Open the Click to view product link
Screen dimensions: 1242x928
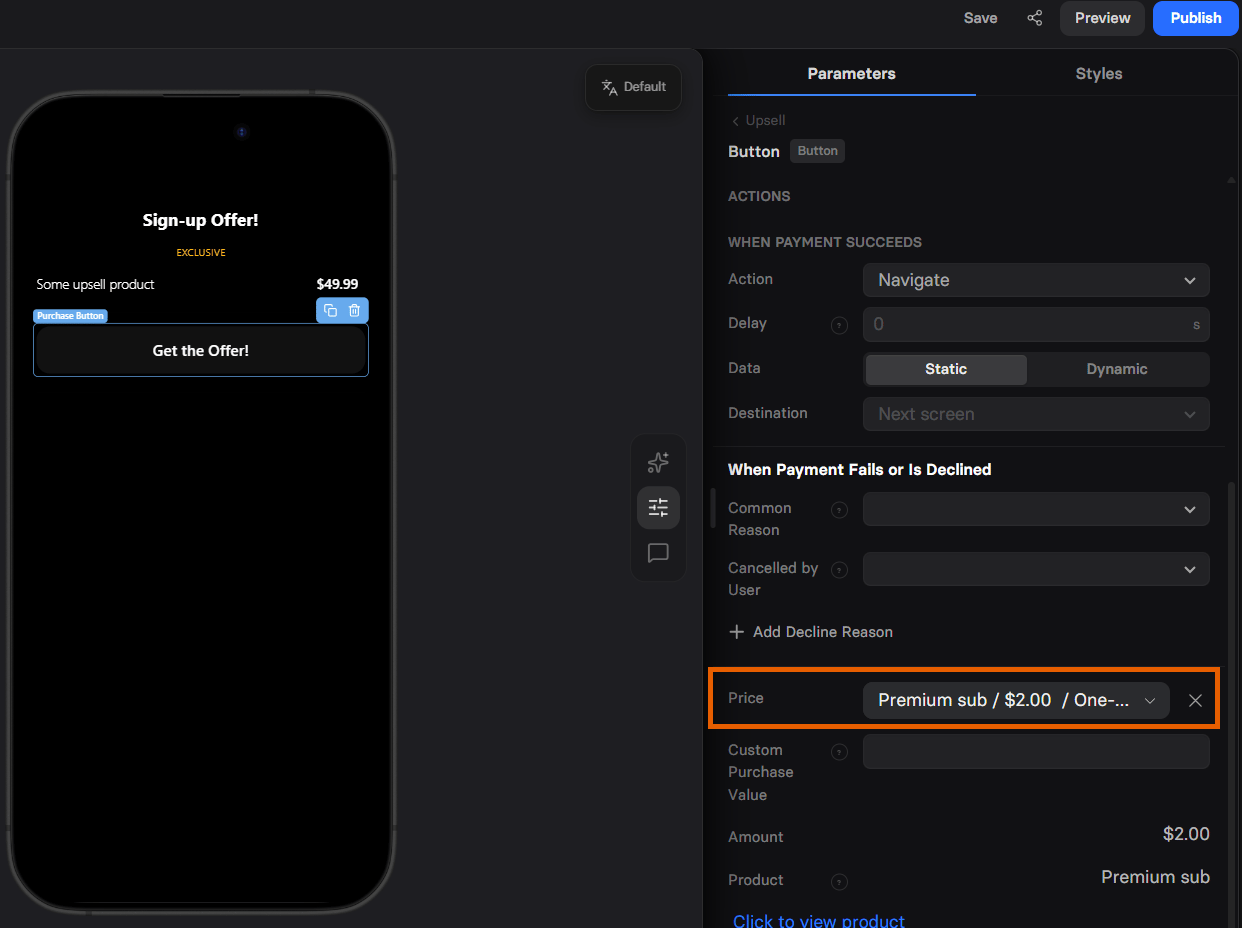pyautogui.click(x=819, y=920)
